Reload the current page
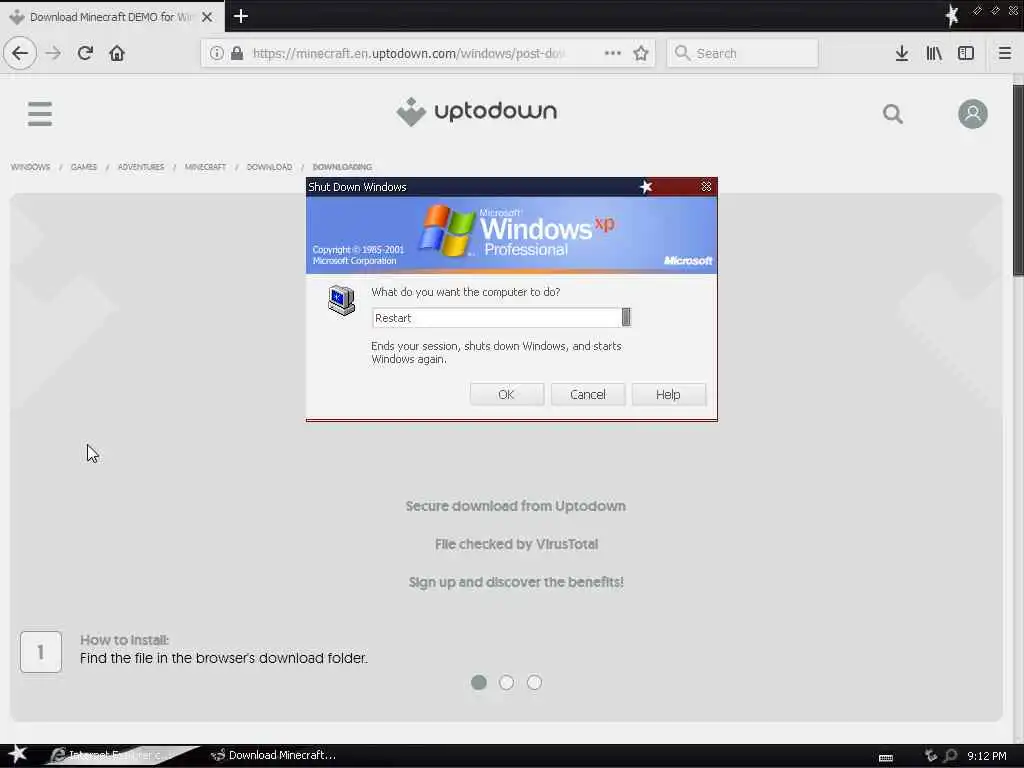The height and width of the screenshot is (768, 1024). (85, 53)
